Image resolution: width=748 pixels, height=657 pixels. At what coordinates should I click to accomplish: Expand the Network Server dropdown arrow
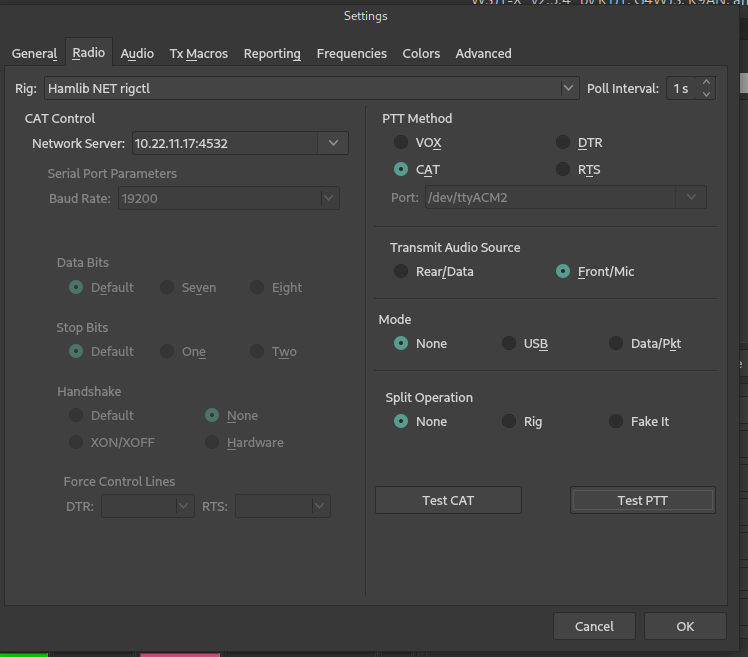333,143
